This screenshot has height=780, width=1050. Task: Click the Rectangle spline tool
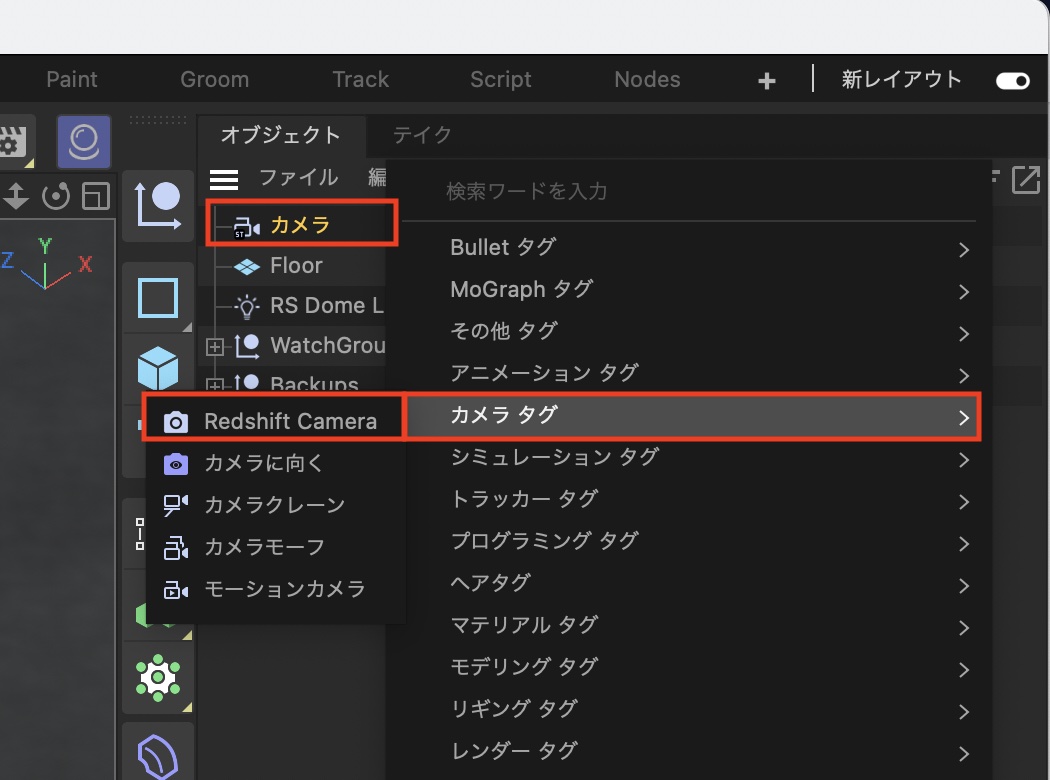click(x=158, y=298)
